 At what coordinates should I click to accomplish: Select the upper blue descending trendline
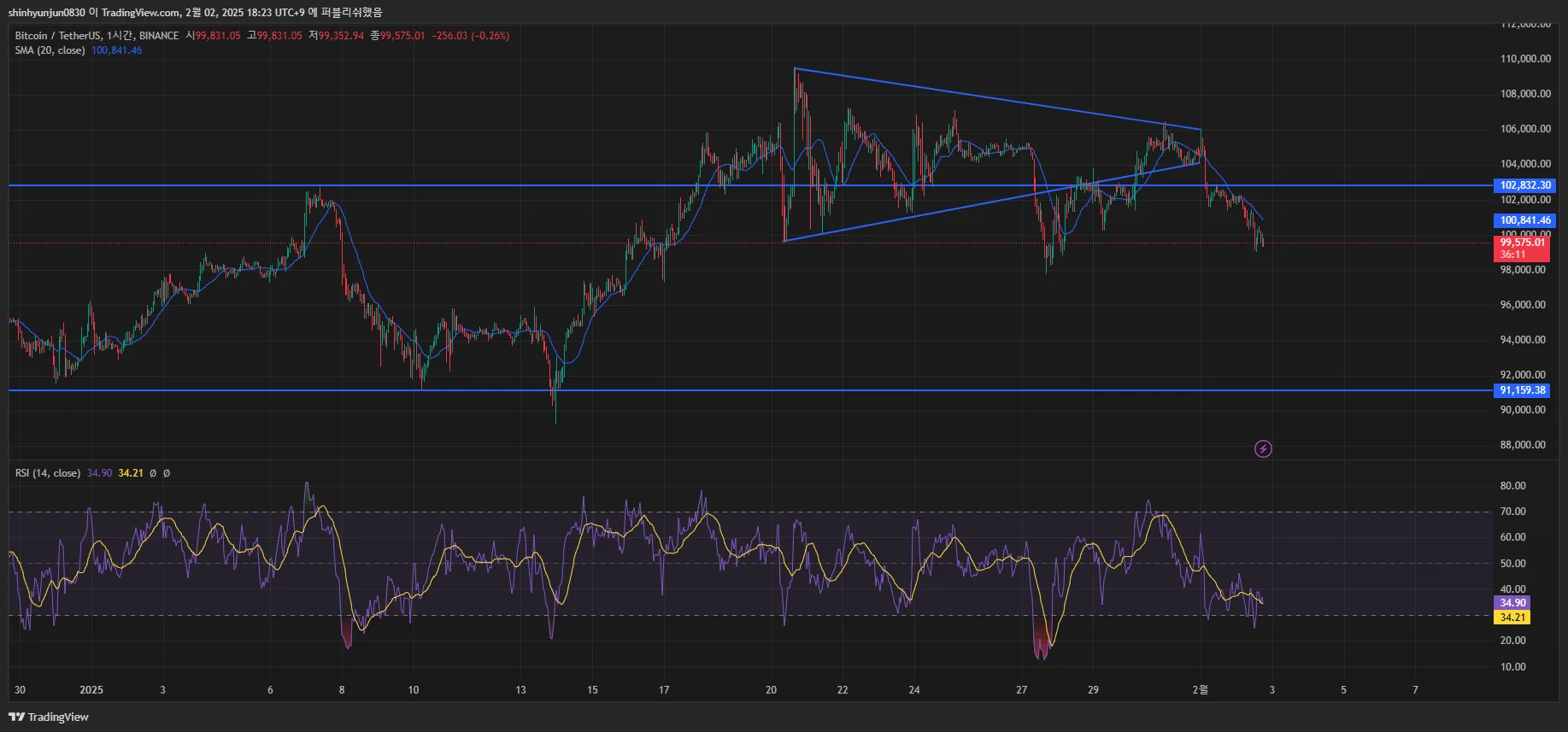click(x=997, y=99)
